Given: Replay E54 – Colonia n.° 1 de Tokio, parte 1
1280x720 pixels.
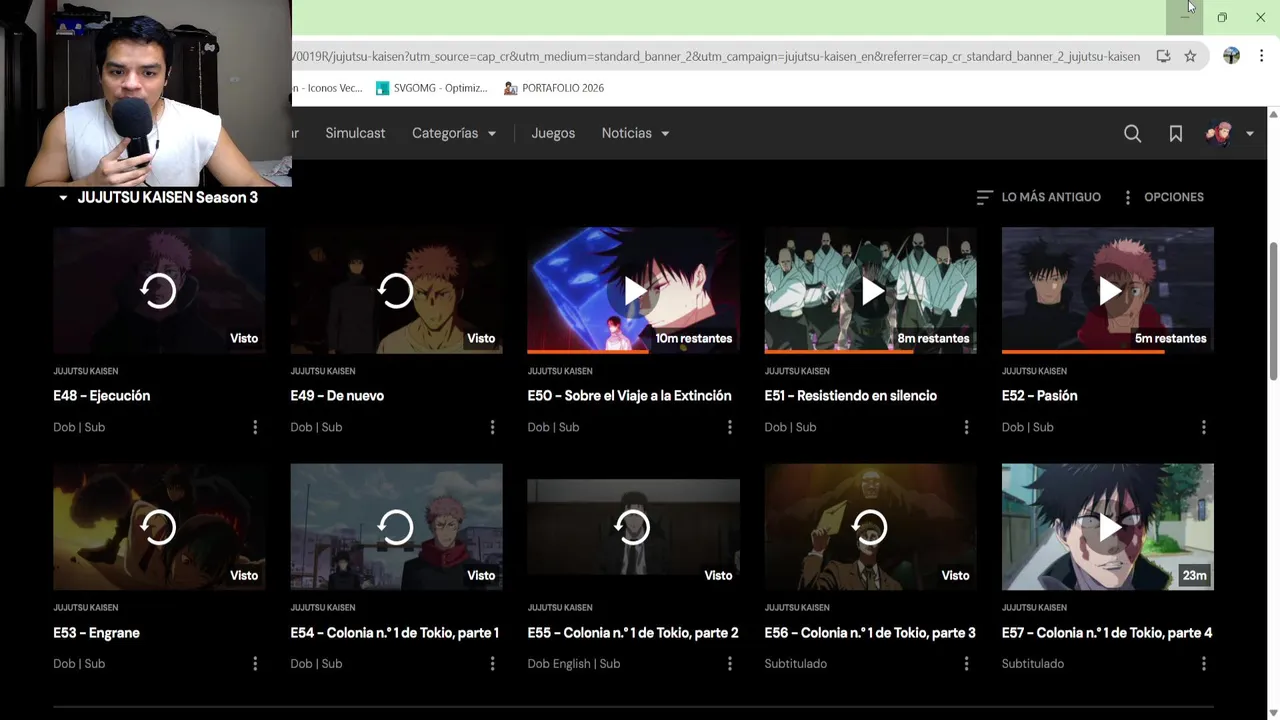Looking at the screenshot, I should pyautogui.click(x=396, y=527).
